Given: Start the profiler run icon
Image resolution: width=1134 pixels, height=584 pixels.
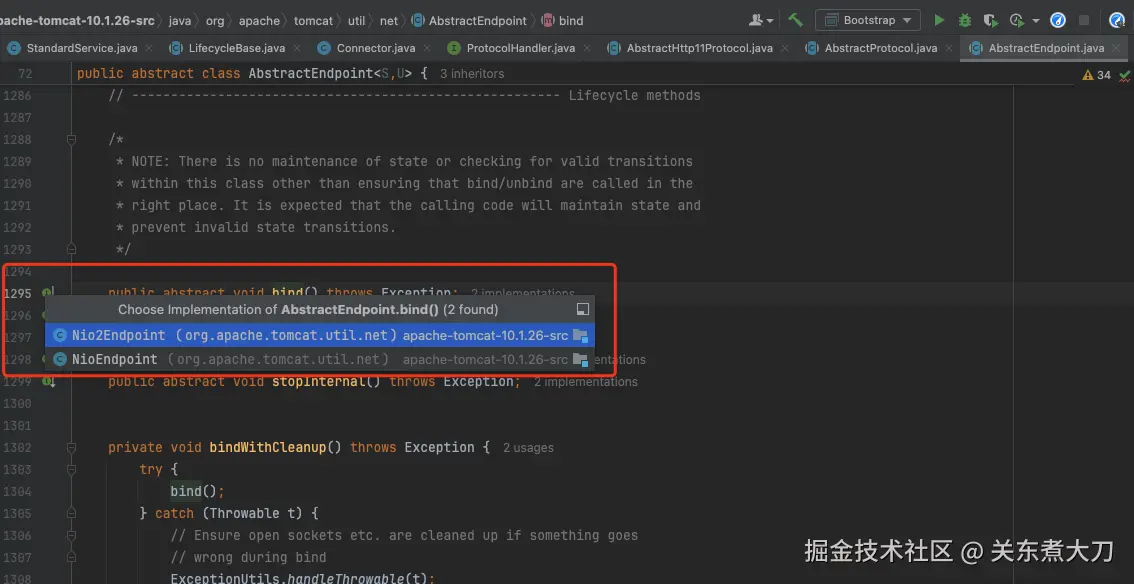Looking at the screenshot, I should tap(1017, 20).
